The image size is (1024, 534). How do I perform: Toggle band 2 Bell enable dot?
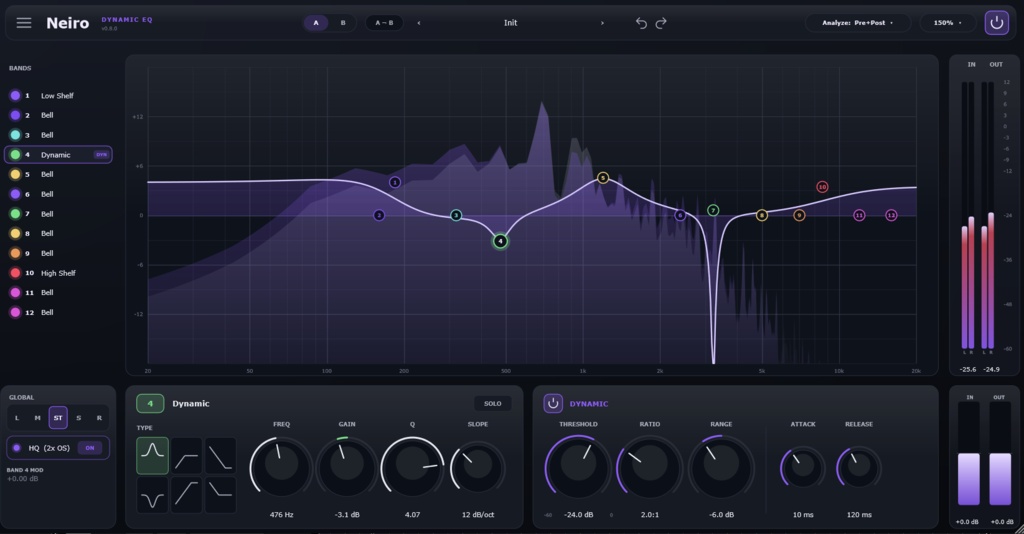pos(15,115)
